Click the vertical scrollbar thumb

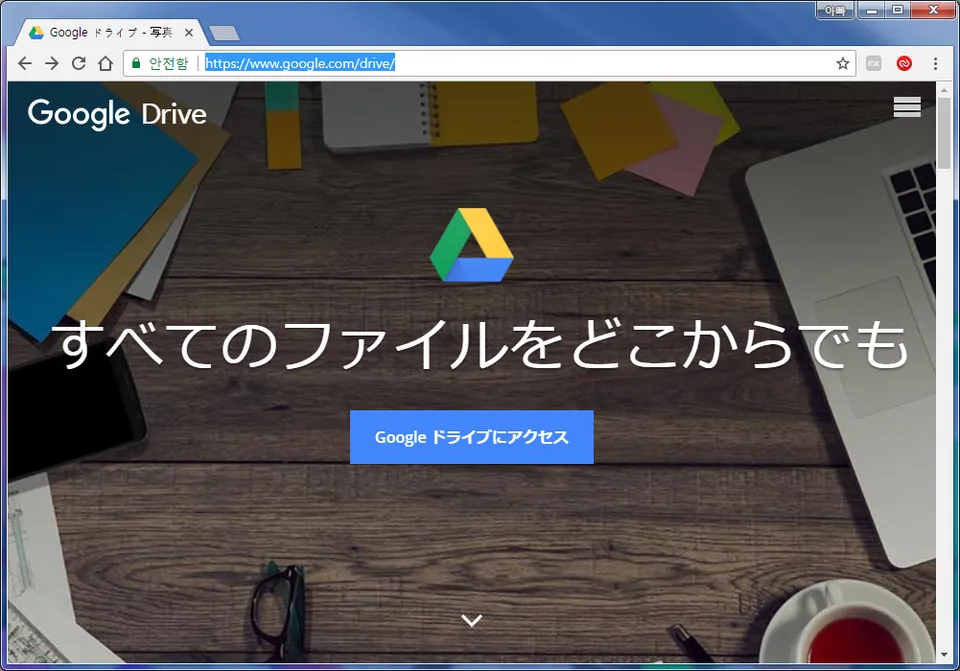click(x=943, y=131)
